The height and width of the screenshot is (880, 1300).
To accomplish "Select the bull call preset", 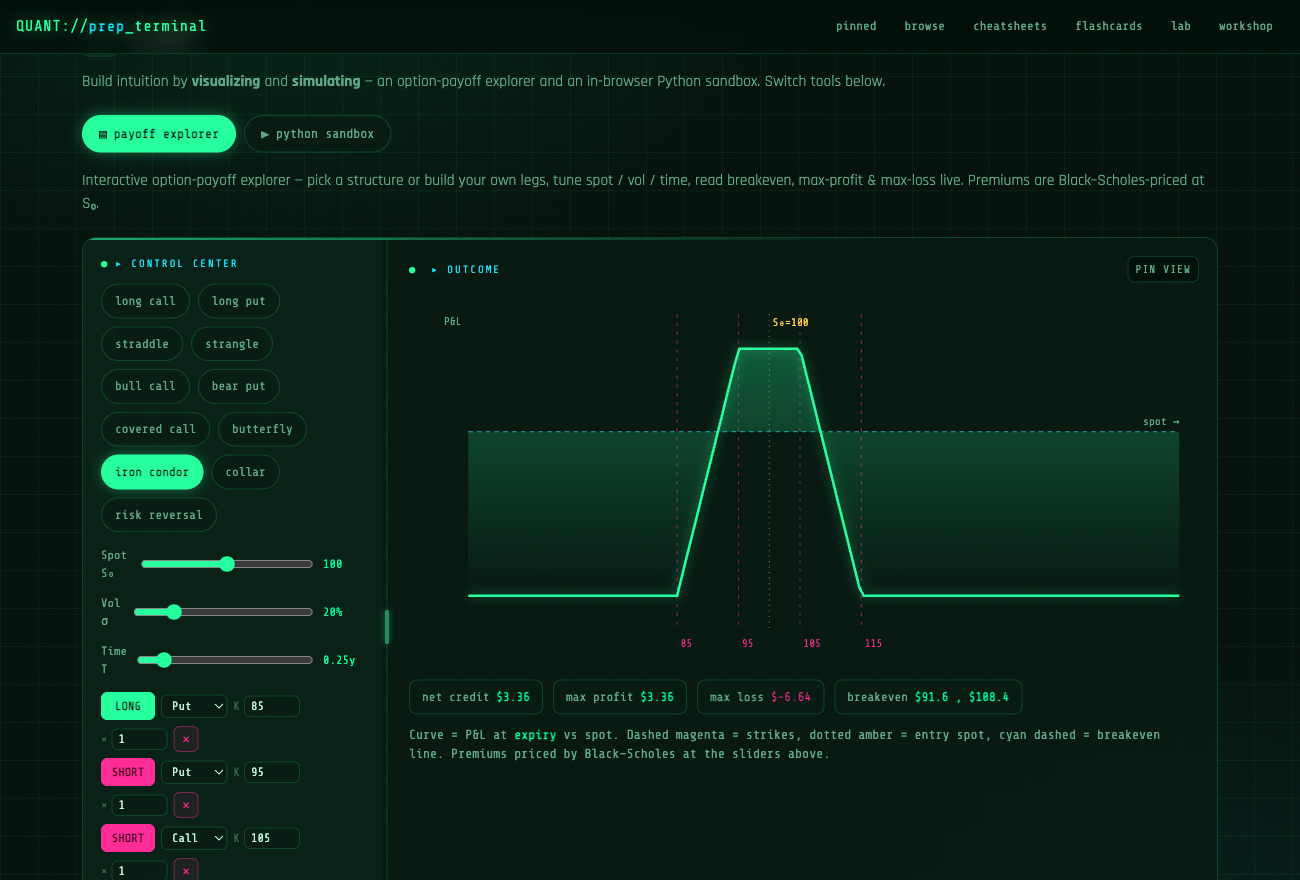I will tap(145, 386).
